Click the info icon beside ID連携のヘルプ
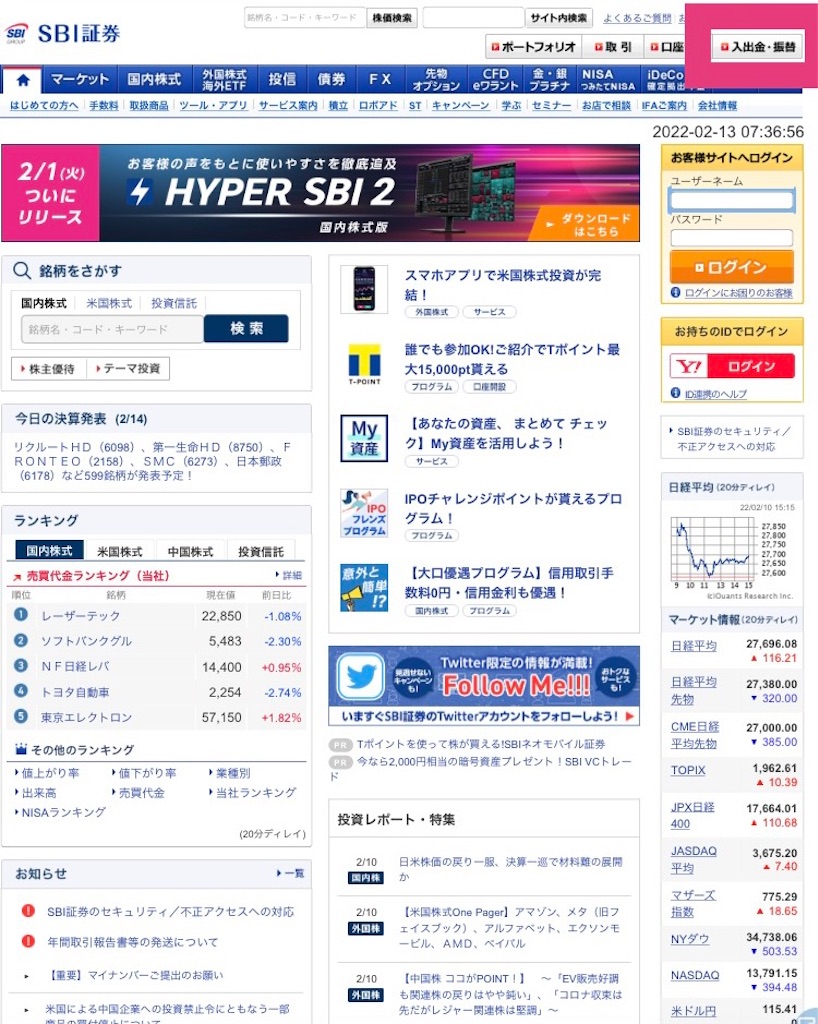Viewport: 818px width, 1024px height. pos(676,393)
